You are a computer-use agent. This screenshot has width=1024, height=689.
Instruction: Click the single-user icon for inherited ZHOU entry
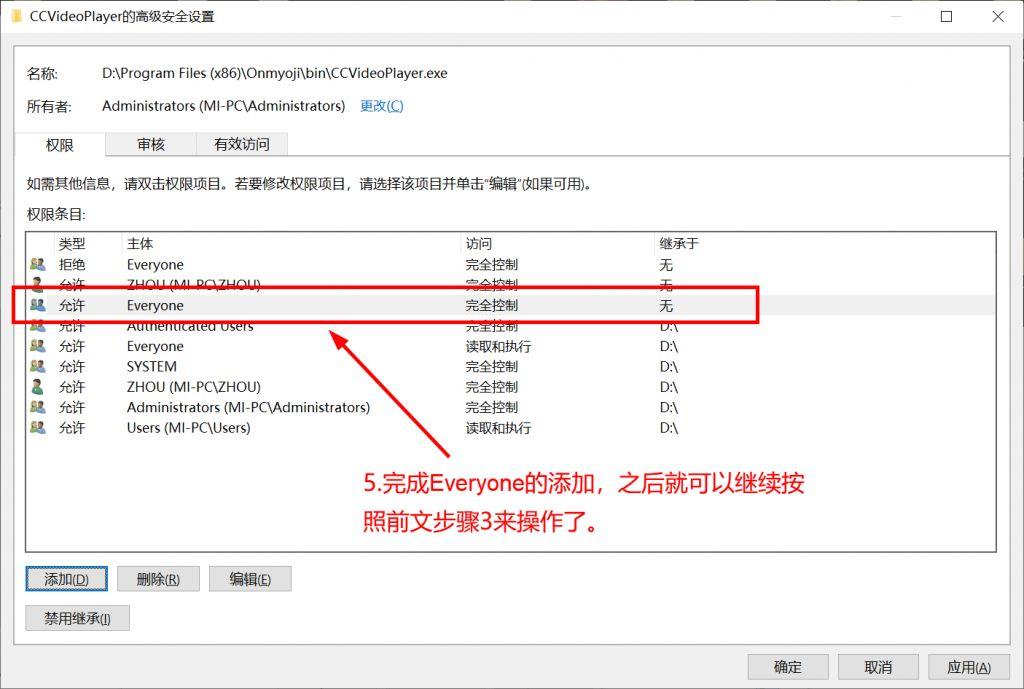pos(38,387)
